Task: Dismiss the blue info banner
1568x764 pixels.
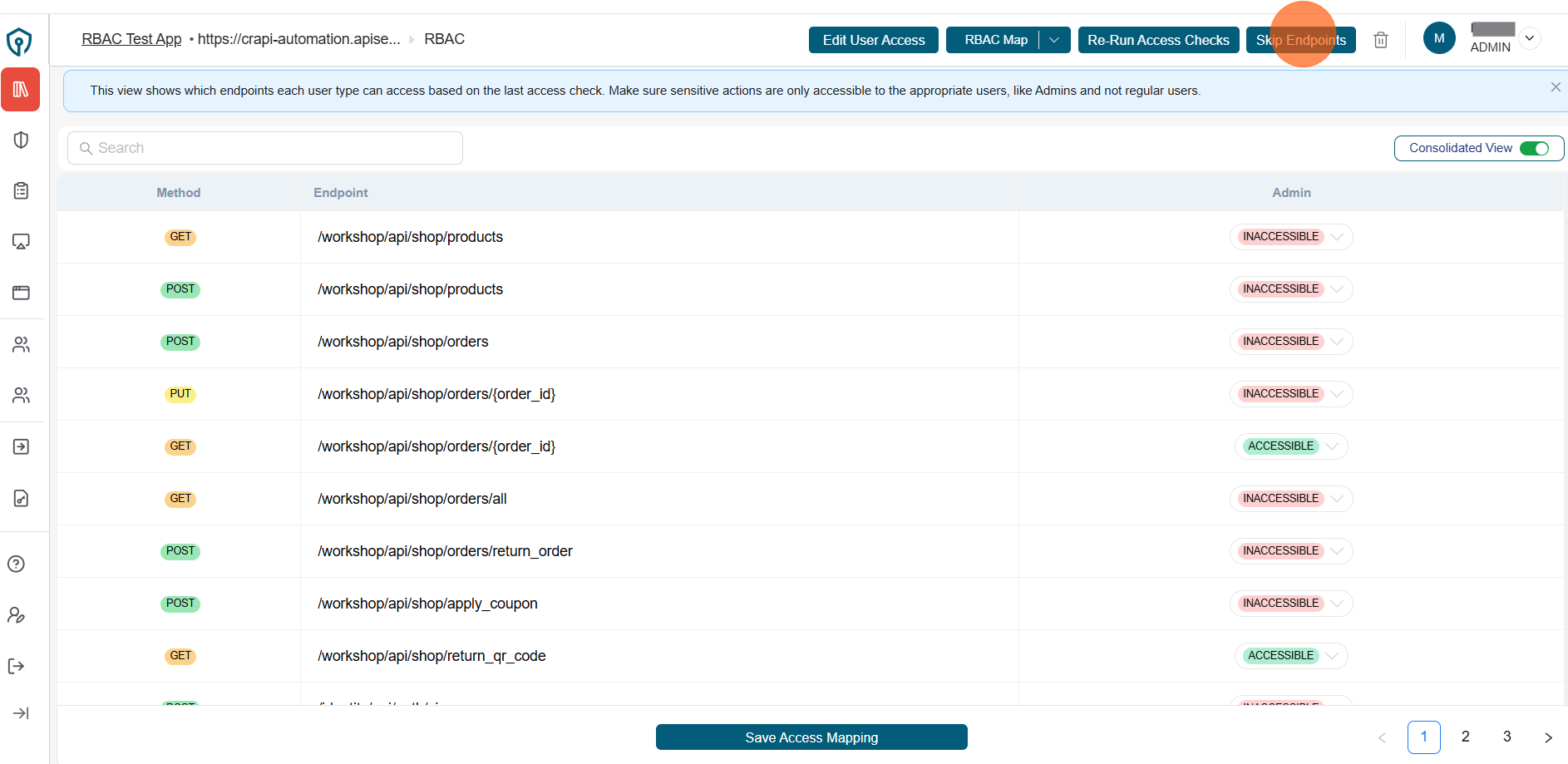Action: [1555, 87]
